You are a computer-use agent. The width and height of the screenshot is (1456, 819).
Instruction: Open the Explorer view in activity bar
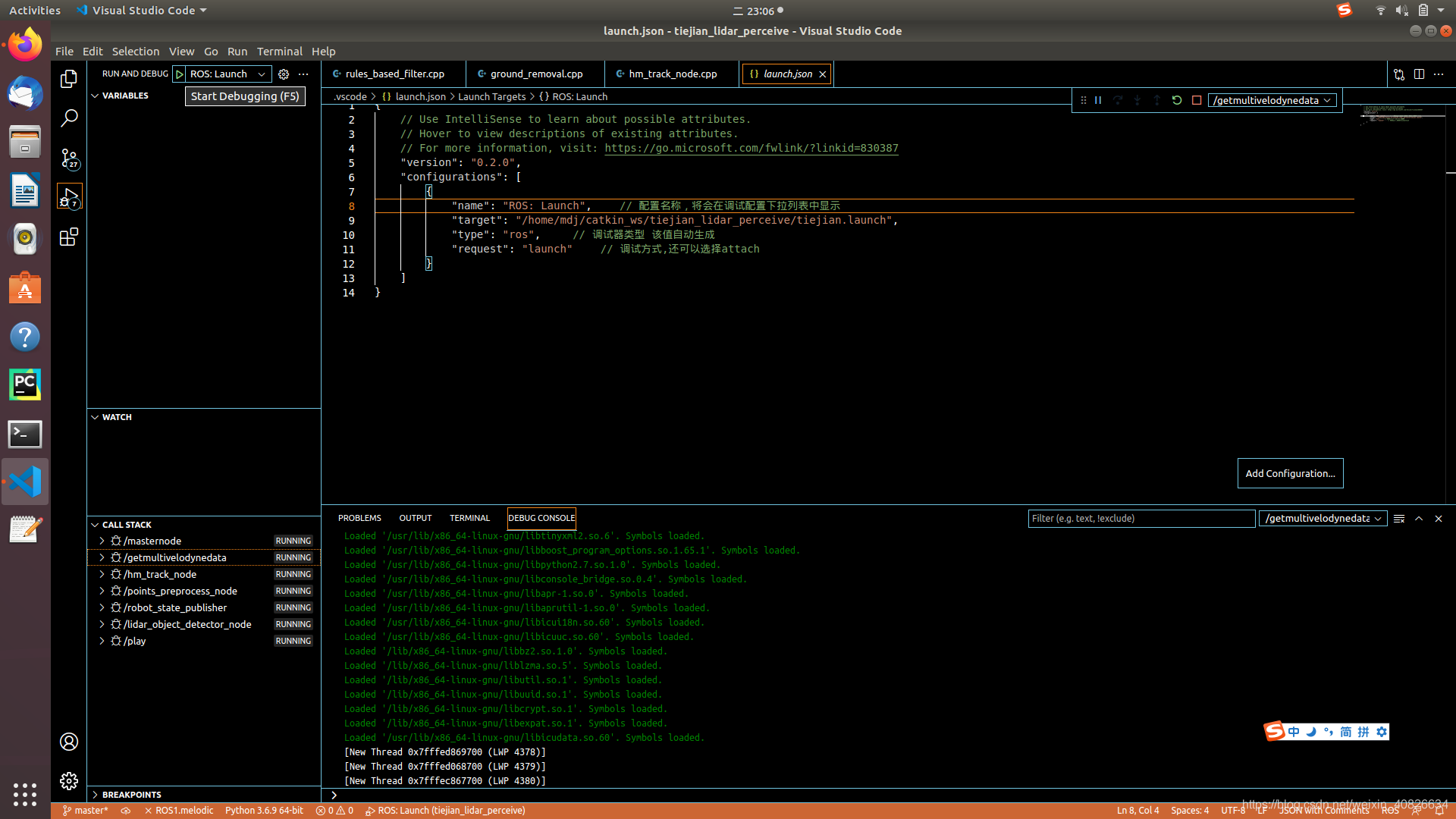tap(69, 79)
